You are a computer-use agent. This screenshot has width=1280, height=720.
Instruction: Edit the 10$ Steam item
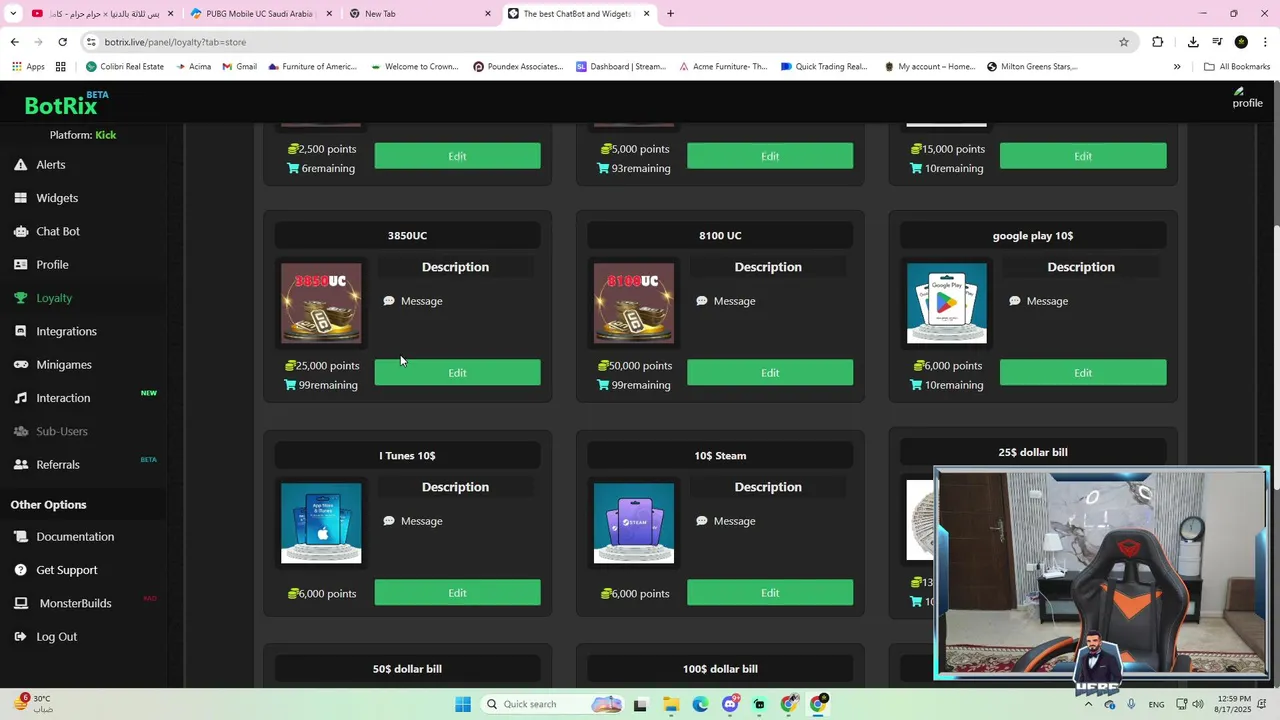coord(770,593)
